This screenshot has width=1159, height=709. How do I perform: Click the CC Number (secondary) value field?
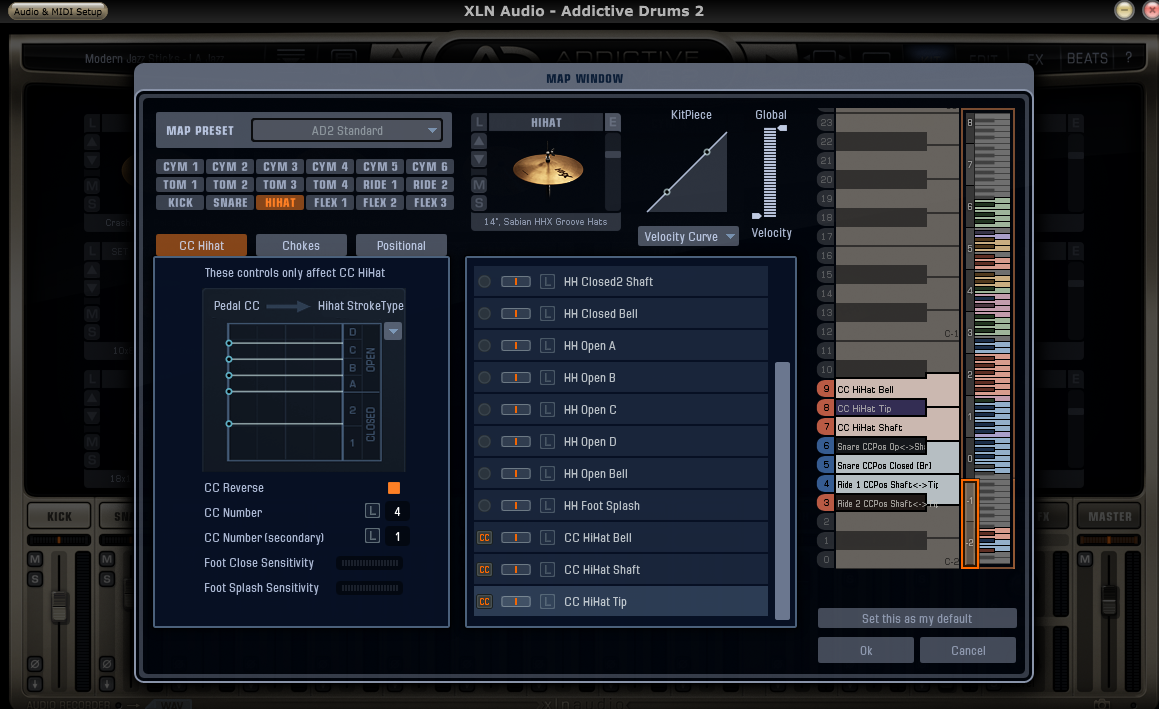click(397, 537)
